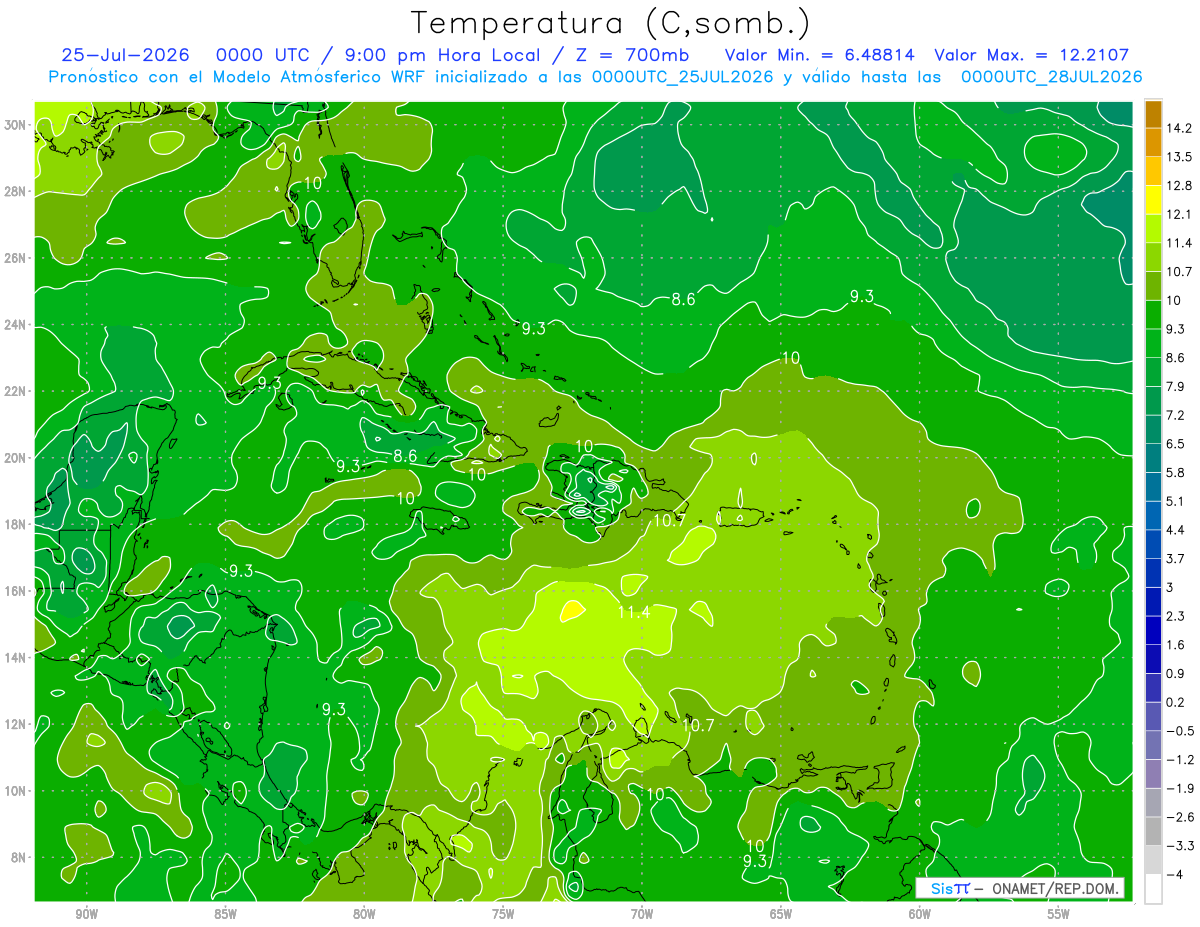Click the '14.2' colorbar label
The height and width of the screenshot is (927, 1200).
(1179, 128)
